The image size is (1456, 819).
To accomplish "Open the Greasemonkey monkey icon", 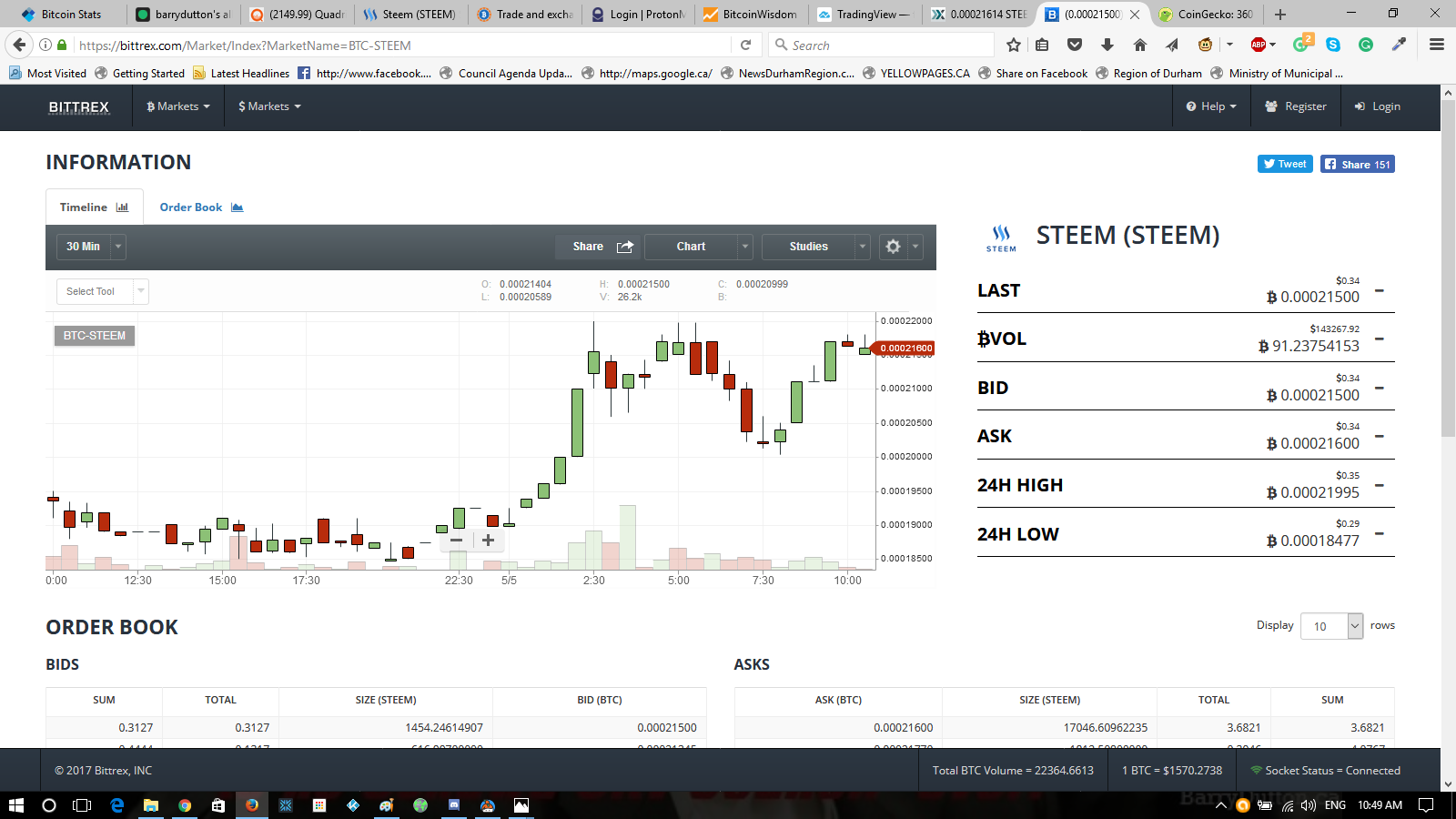I will (x=1206, y=45).
